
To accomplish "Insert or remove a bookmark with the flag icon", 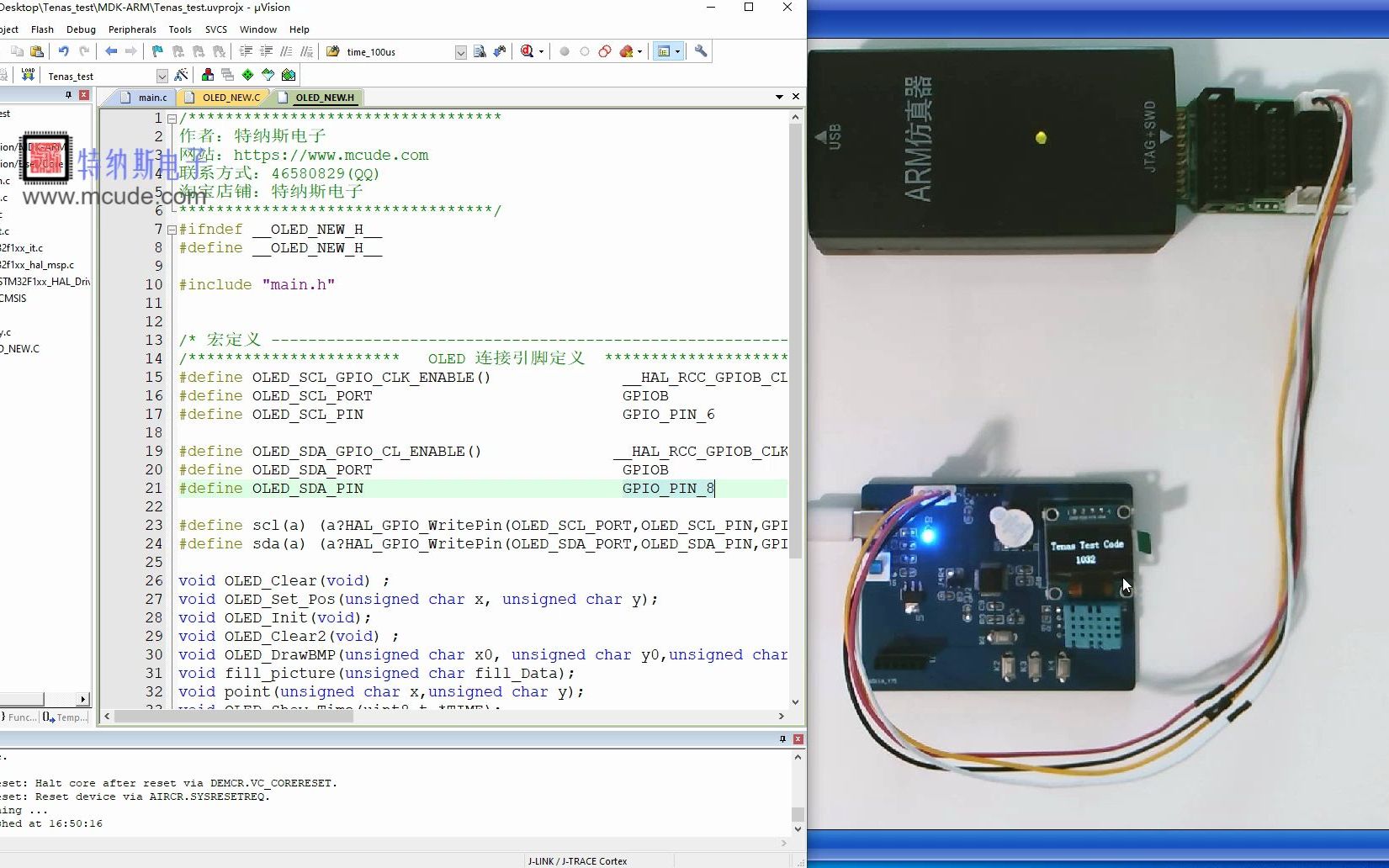I will click(157, 51).
